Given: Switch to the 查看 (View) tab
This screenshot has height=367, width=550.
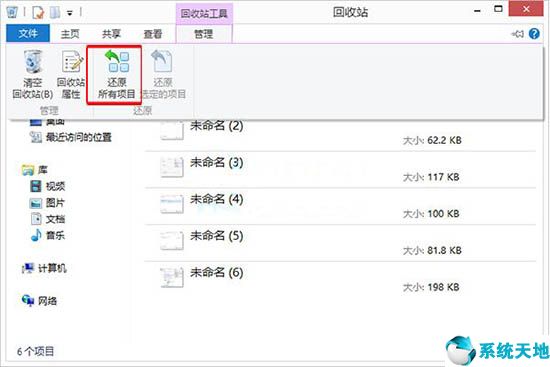Looking at the screenshot, I should 153,34.
